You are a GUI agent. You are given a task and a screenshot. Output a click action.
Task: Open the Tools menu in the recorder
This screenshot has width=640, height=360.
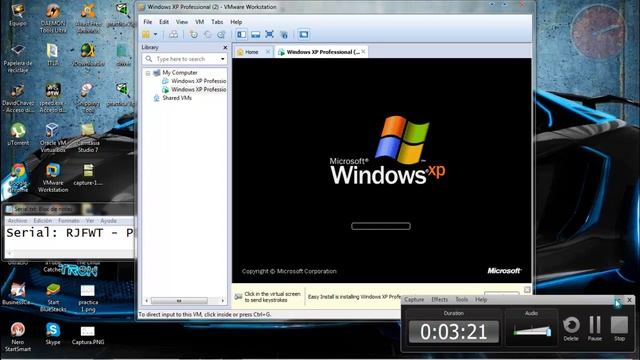462,300
